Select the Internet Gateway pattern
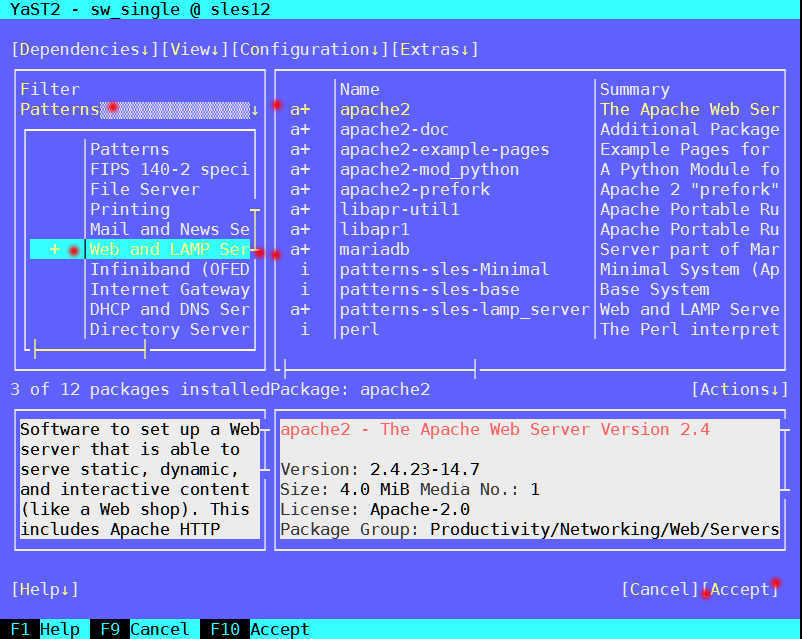Image resolution: width=802 pixels, height=639 pixels. click(169, 289)
